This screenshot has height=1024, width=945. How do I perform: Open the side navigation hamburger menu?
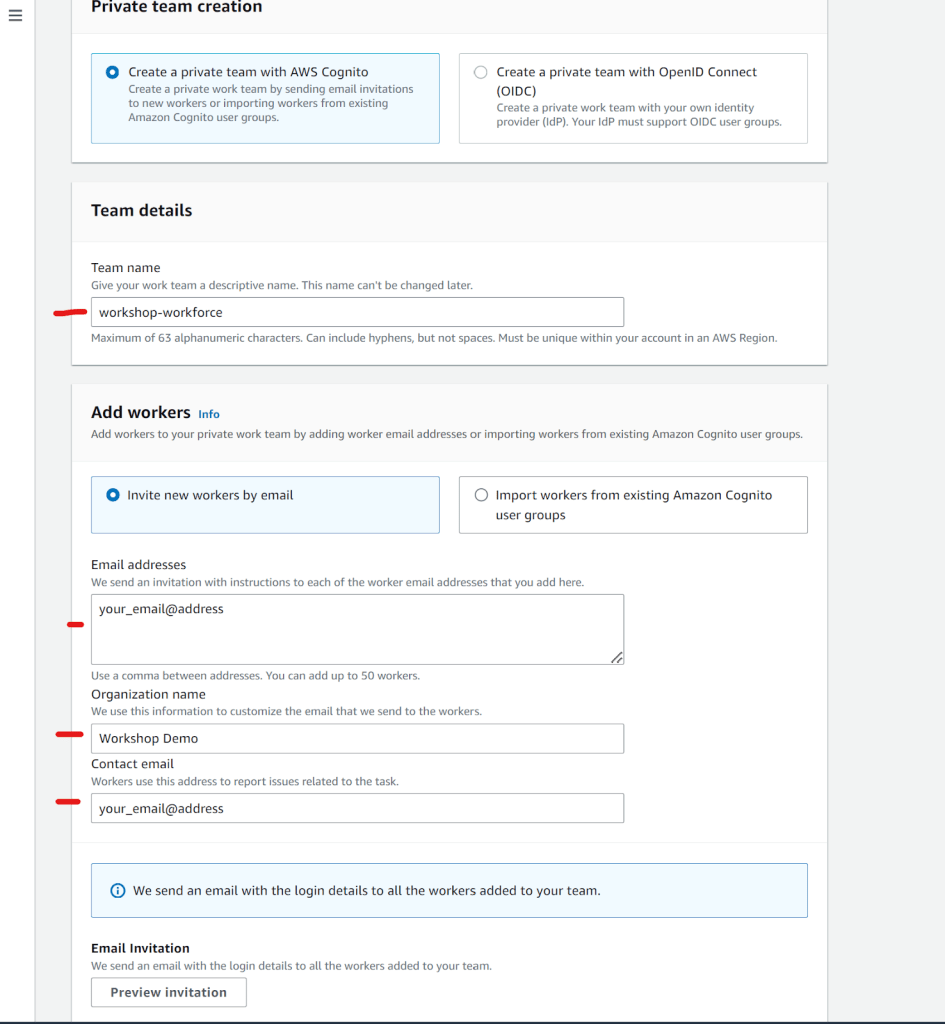(15, 17)
